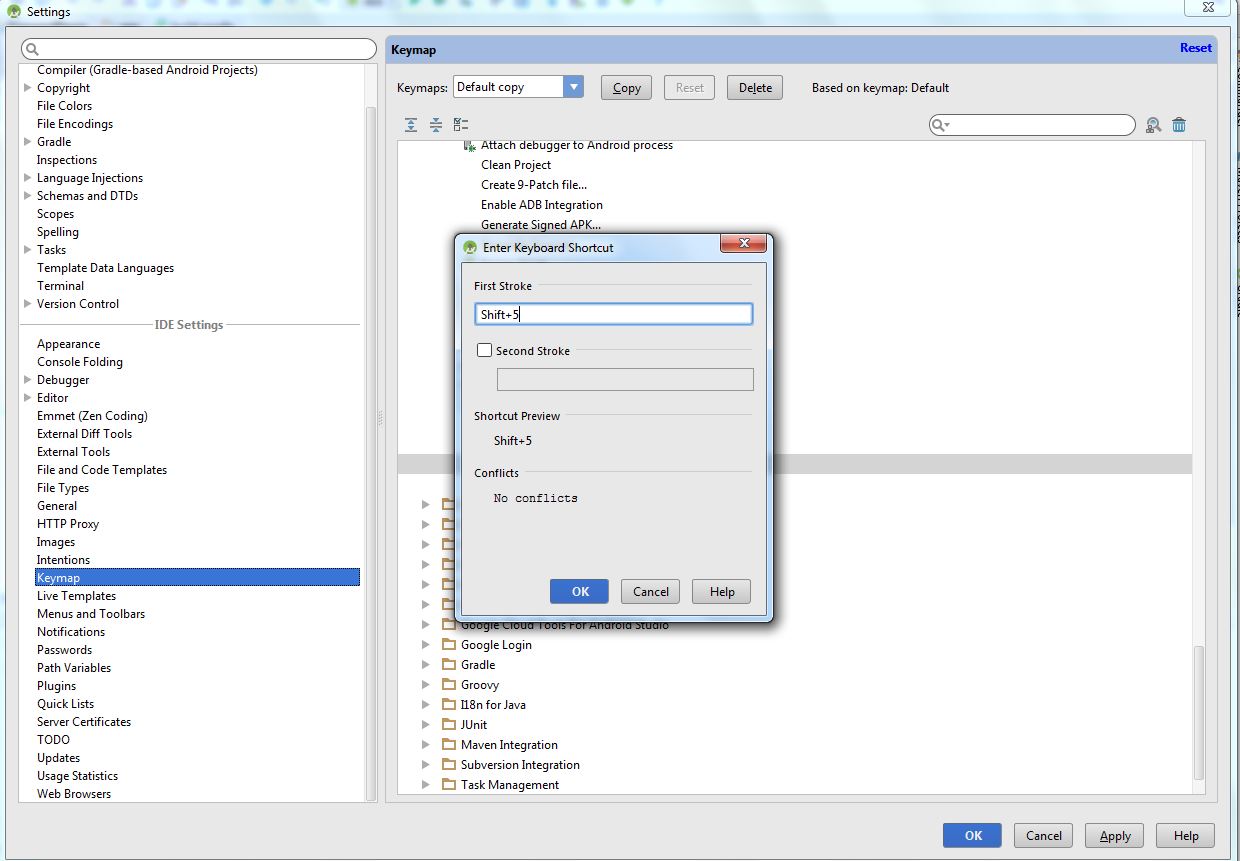Expand the Maven Integration tree node

click(x=426, y=744)
